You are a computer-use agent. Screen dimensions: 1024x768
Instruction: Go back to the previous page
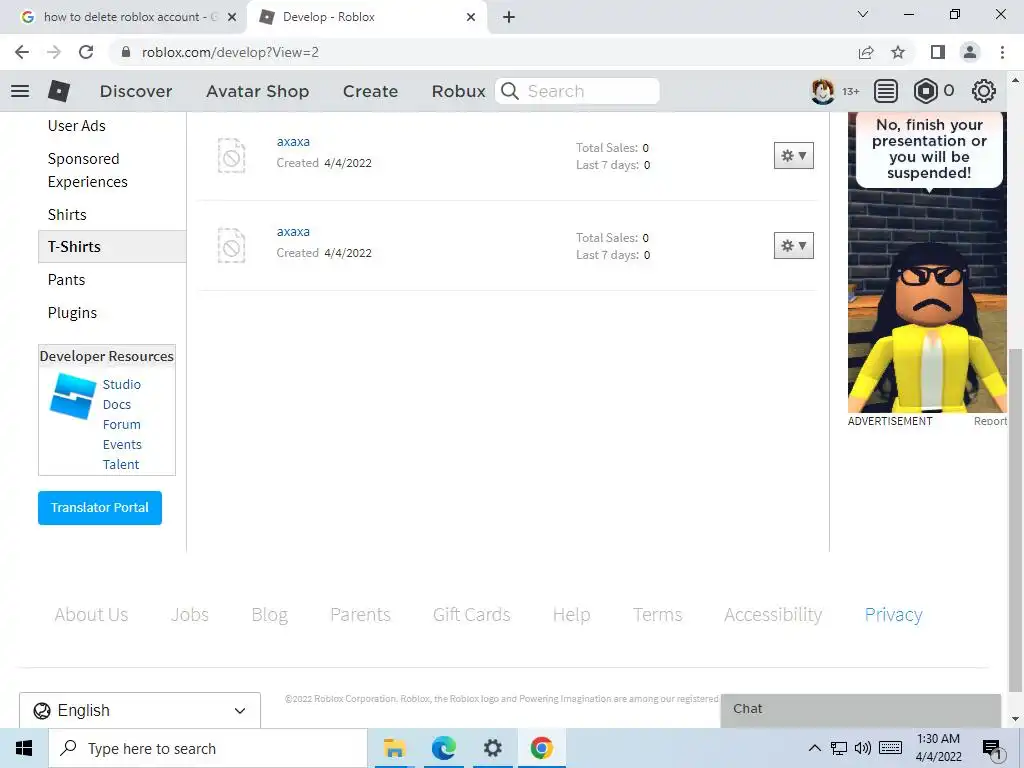click(22, 52)
